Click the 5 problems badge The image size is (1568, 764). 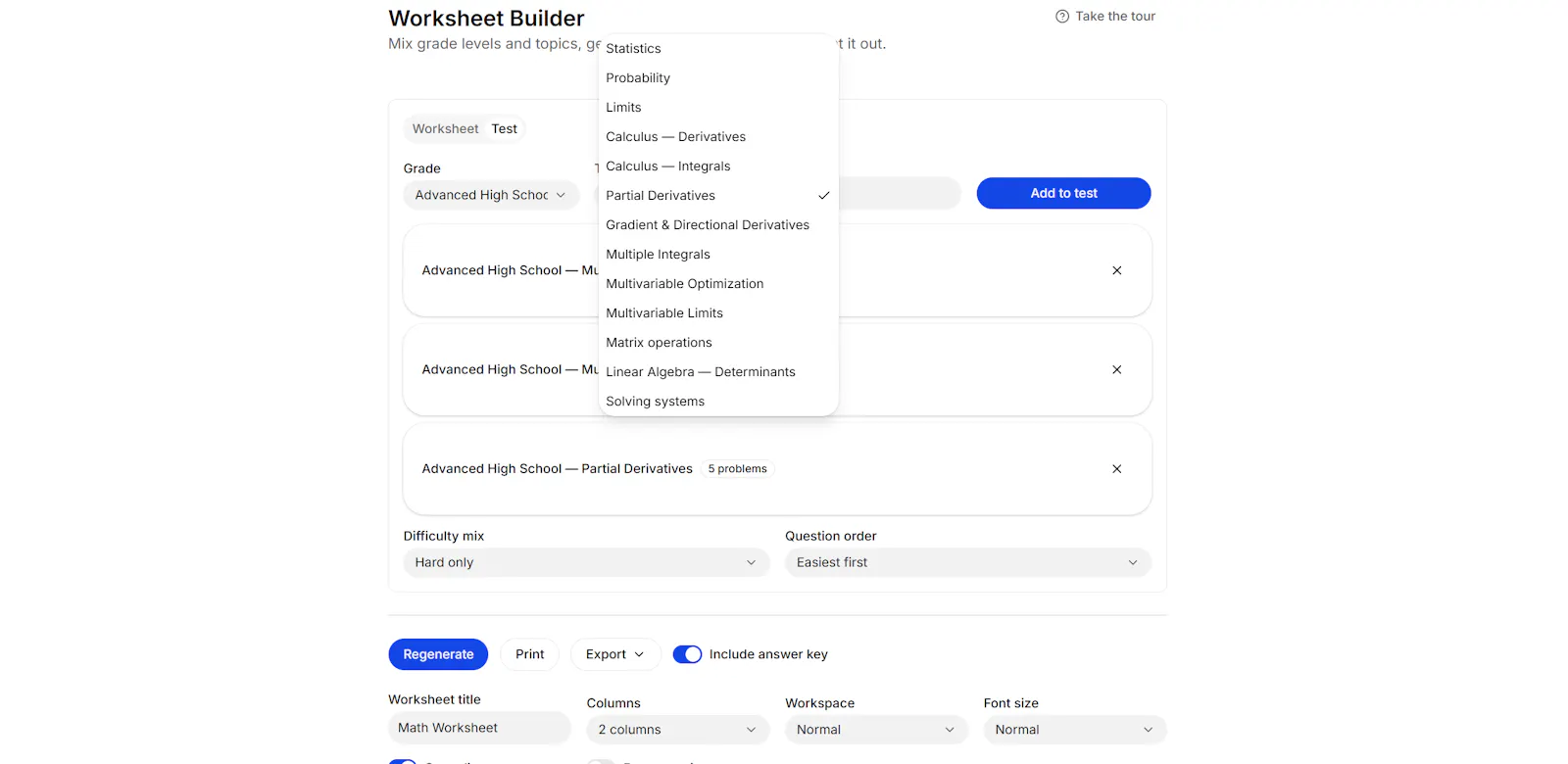[738, 469]
